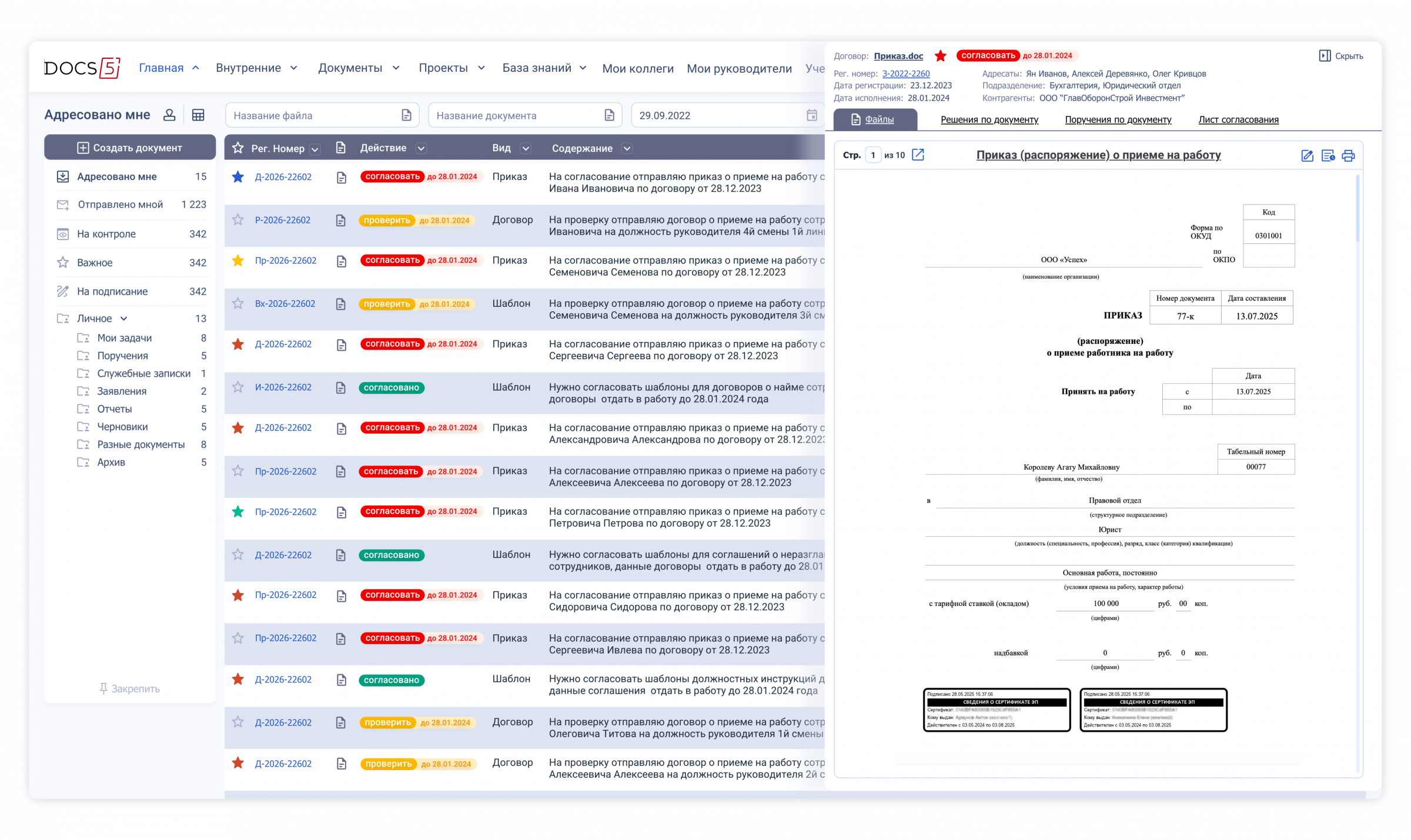Click file icon in Р-2026-22602 row

(x=340, y=220)
